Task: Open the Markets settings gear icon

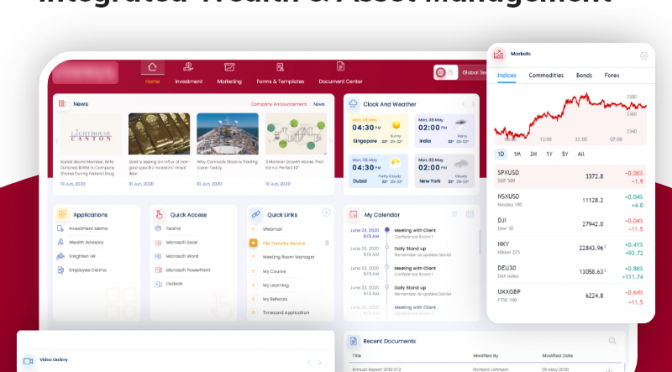Action: coord(644,56)
